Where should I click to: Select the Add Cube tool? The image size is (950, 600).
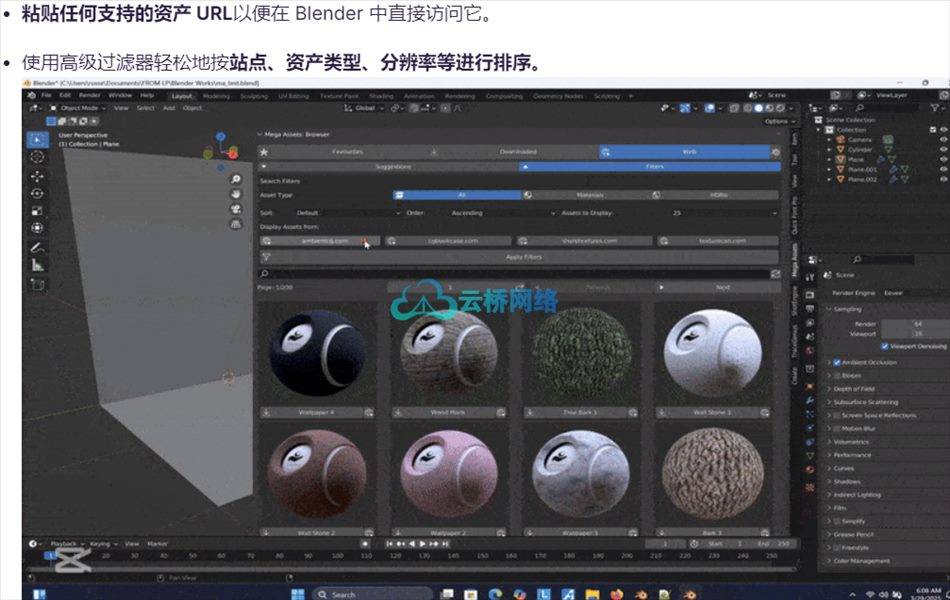[x=38, y=284]
